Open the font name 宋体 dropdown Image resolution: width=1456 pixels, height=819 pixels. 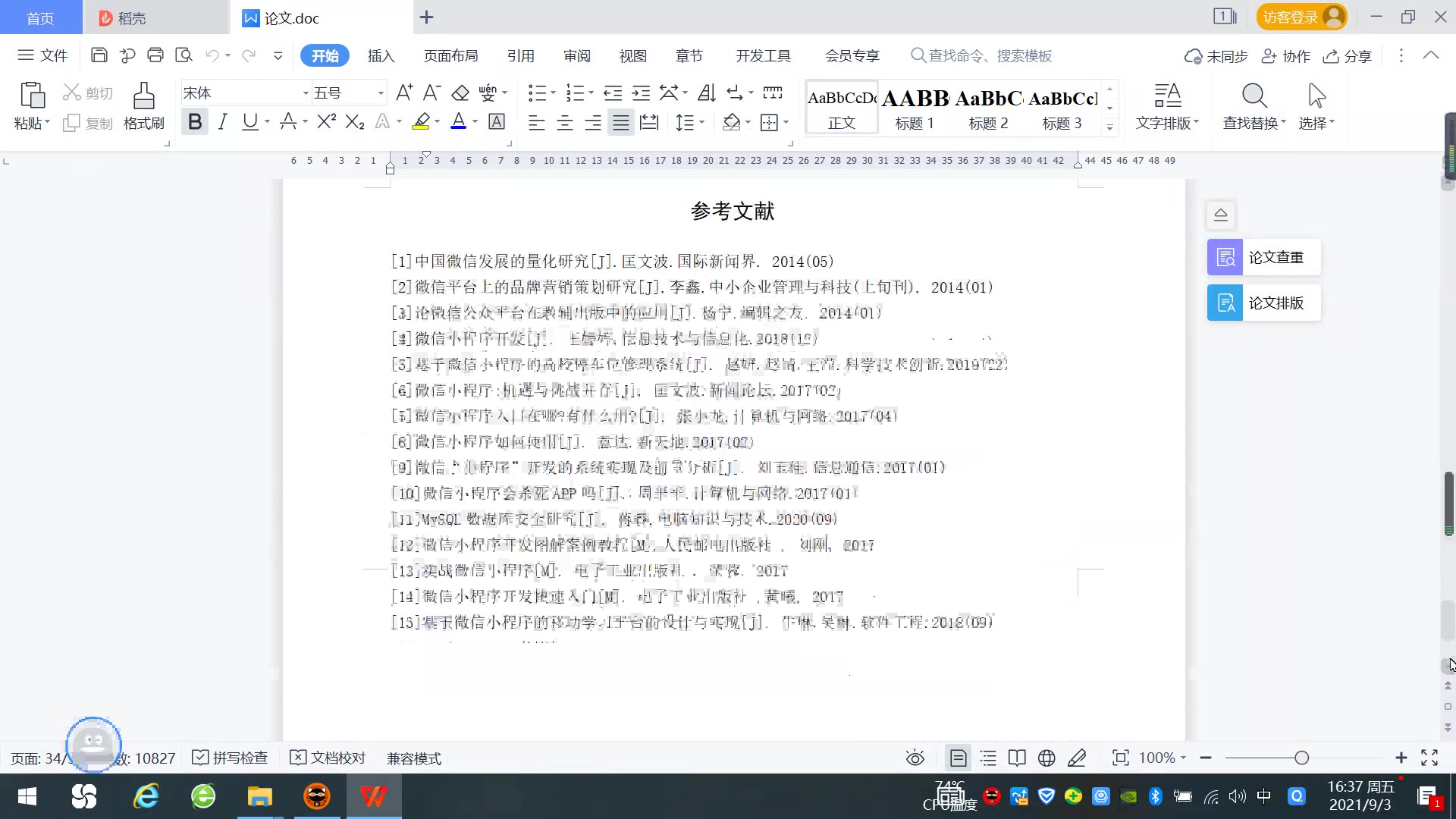(x=306, y=93)
